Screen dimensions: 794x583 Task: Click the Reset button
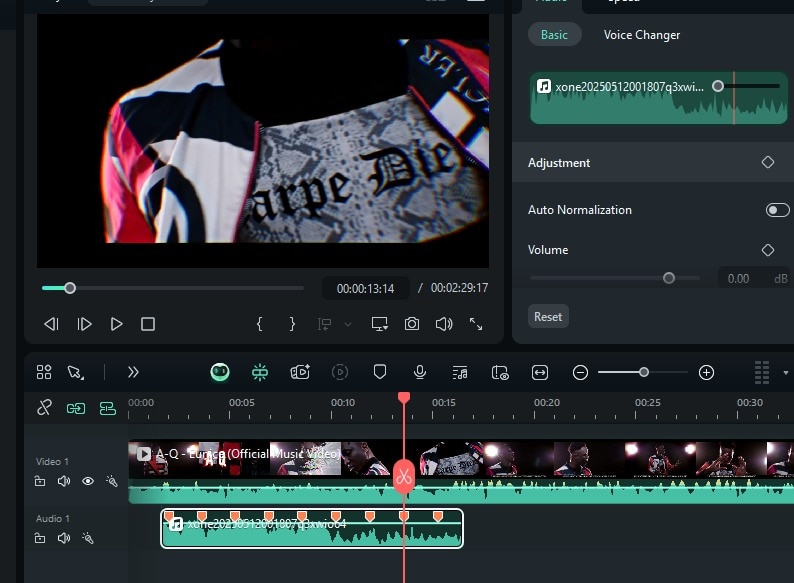tap(548, 317)
